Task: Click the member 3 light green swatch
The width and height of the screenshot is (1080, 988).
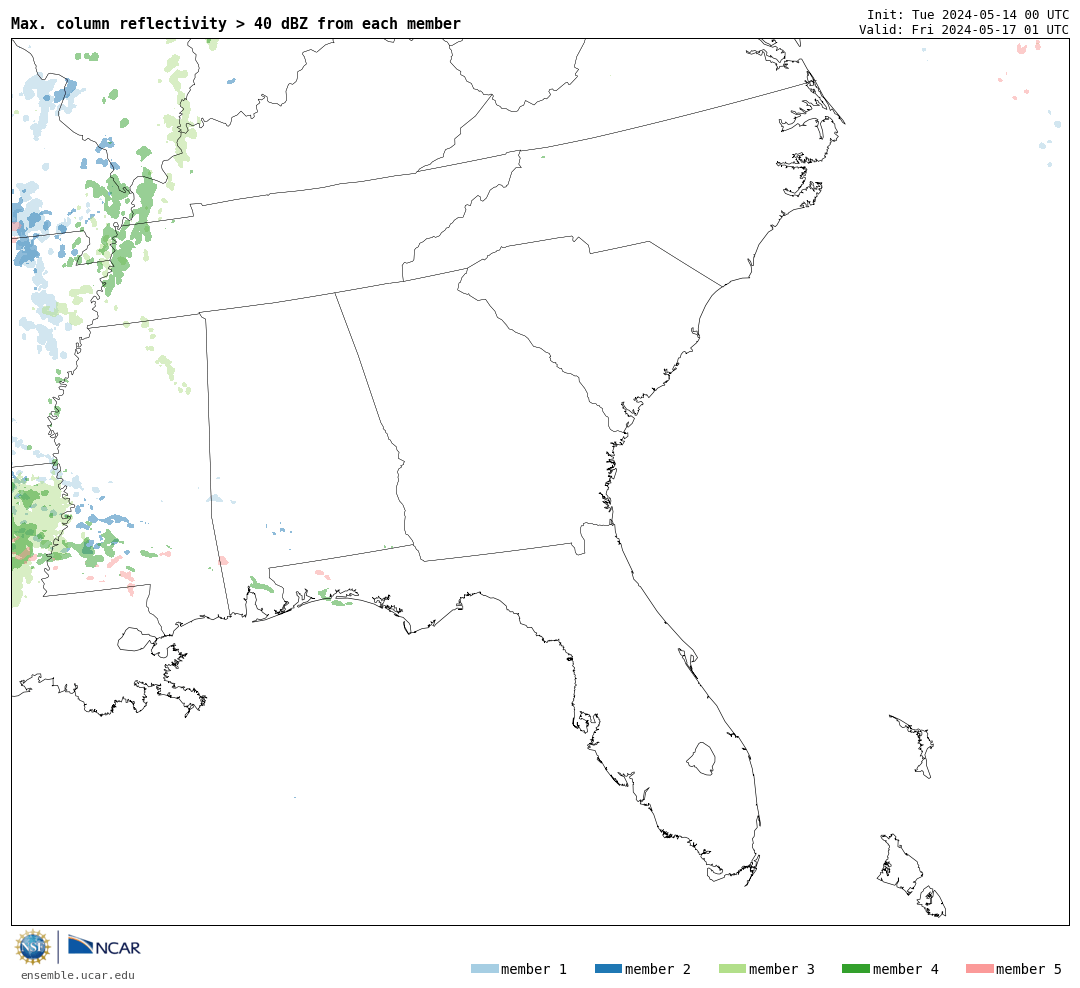Action: (732, 969)
